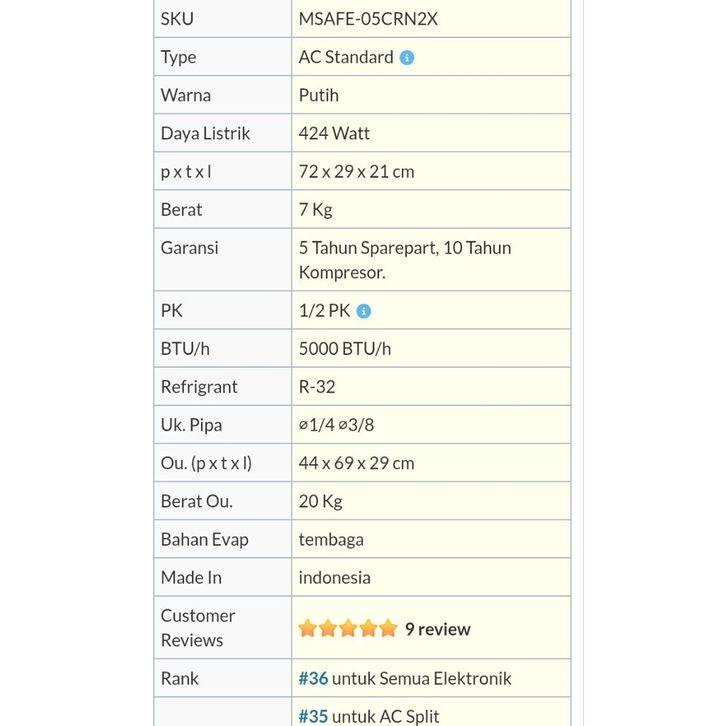
Task: Click the outdoor dimensions 44 x 69 x 29 cm
Action: [x=356, y=463]
